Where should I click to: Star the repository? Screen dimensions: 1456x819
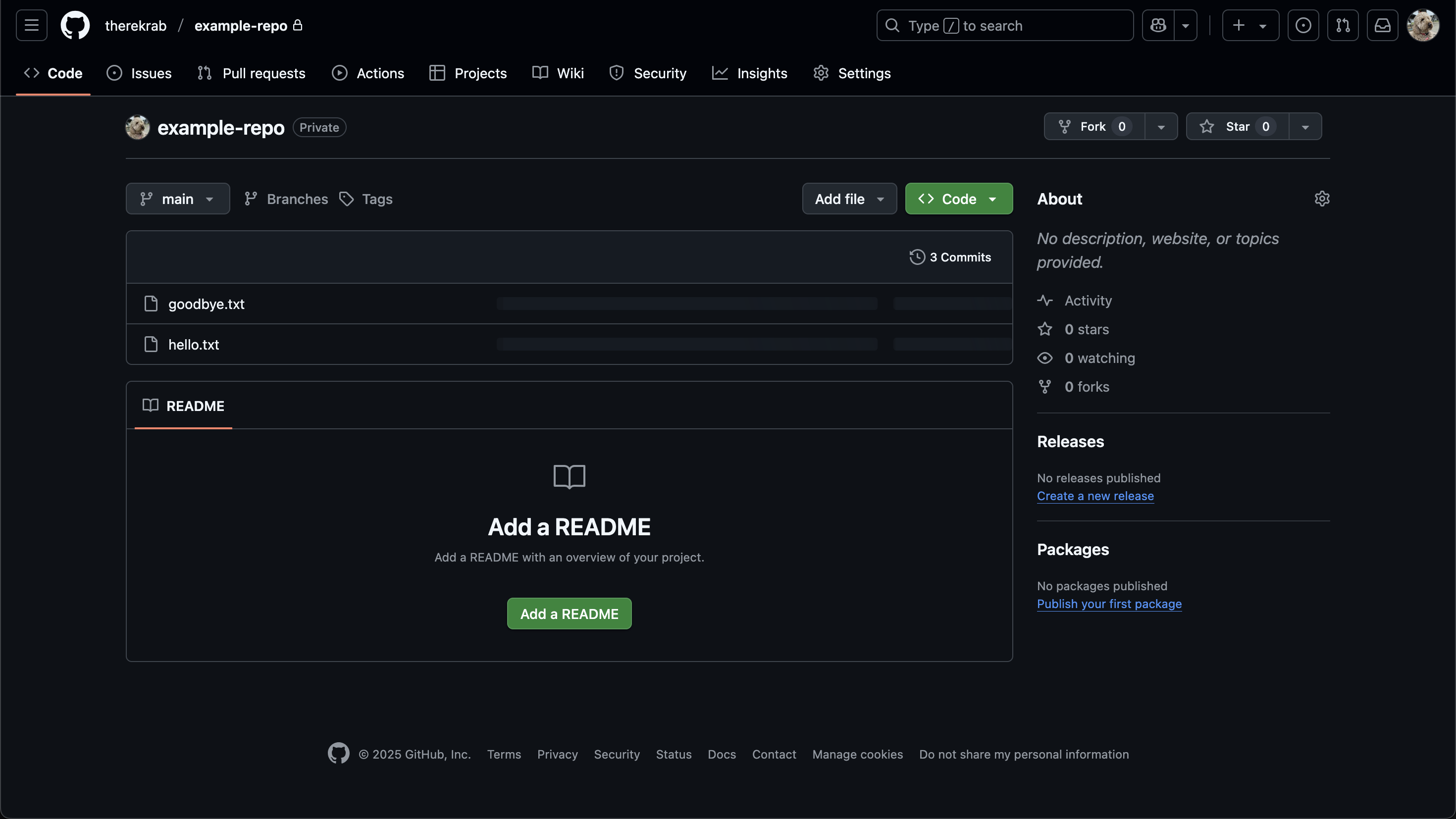[1238, 127]
